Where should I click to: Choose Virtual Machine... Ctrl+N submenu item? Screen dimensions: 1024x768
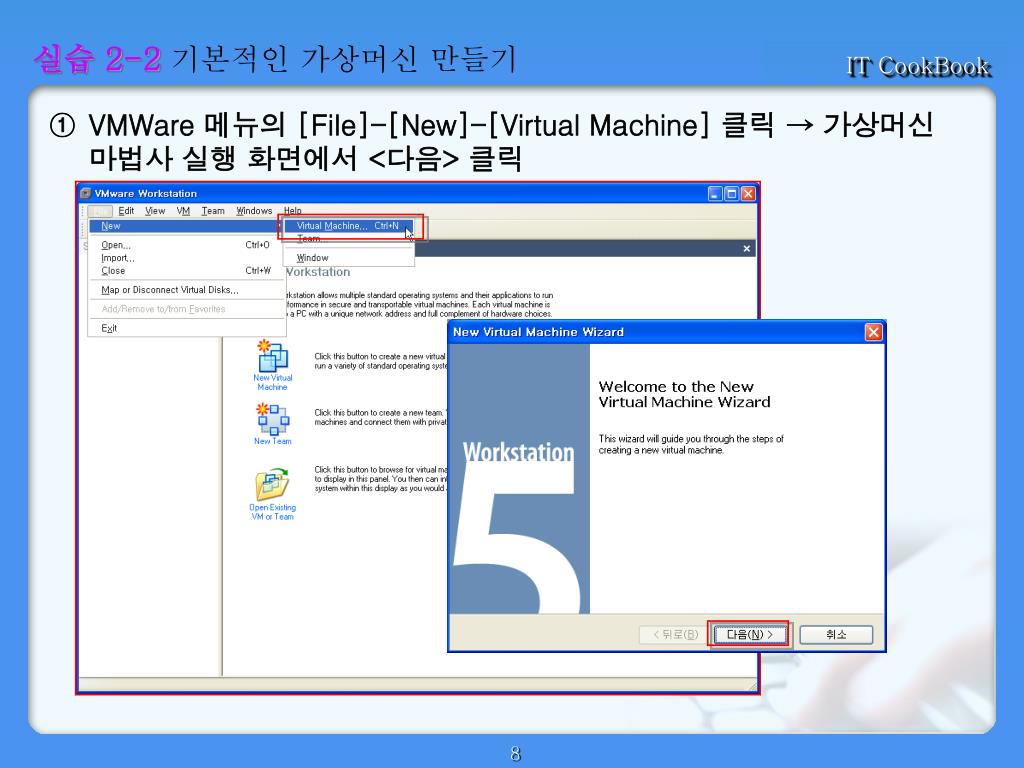(349, 226)
